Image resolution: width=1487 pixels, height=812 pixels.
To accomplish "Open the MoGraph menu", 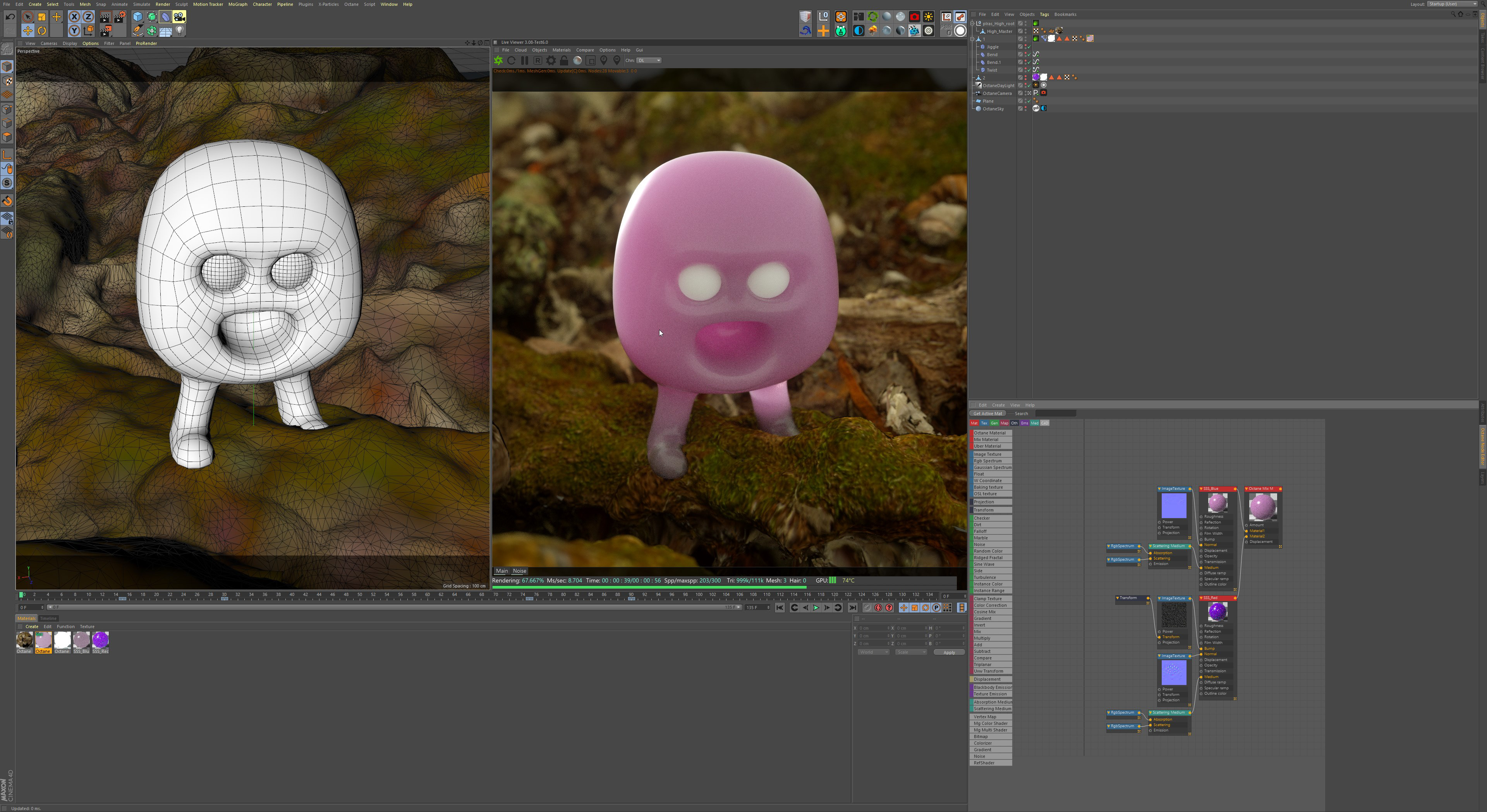I will point(237,4).
